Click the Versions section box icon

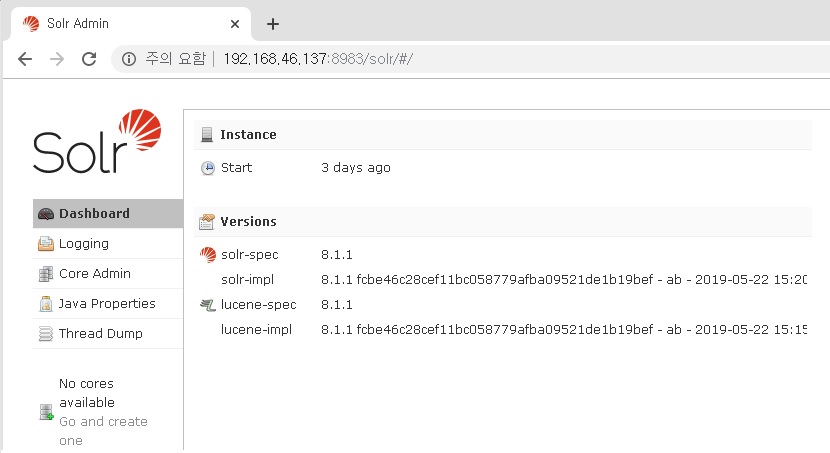pos(207,222)
